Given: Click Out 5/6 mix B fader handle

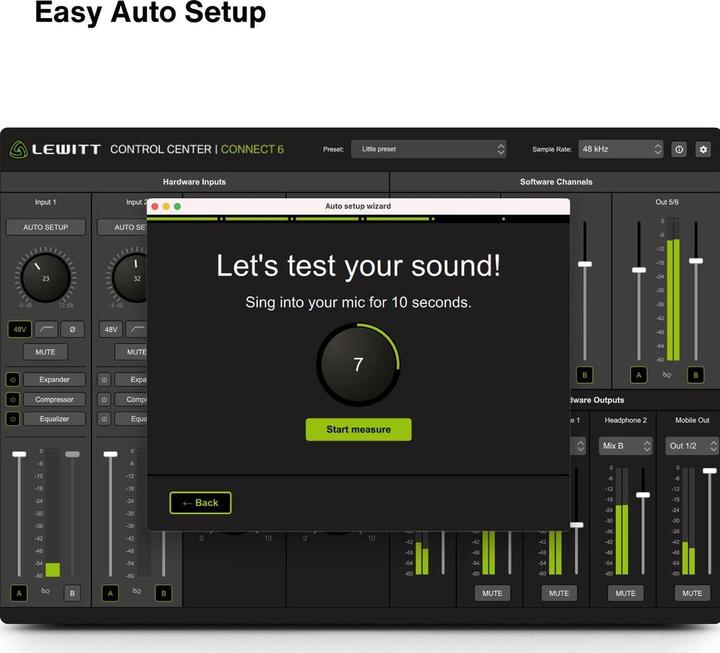Looking at the screenshot, I should coord(696,260).
